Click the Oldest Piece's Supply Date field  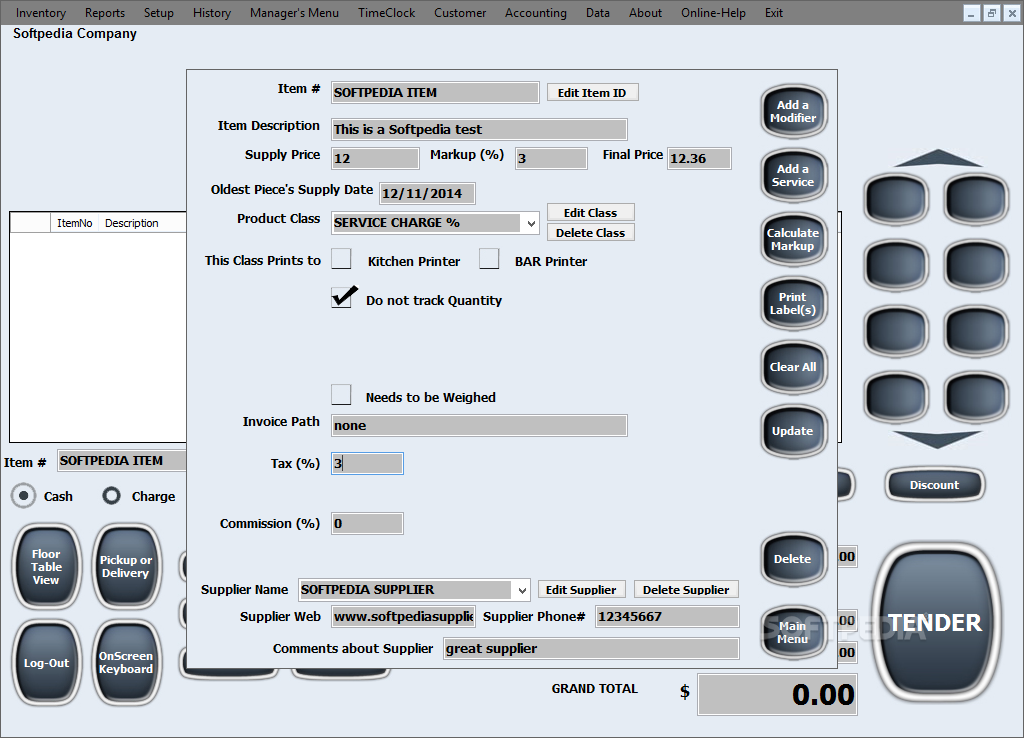click(x=427, y=193)
